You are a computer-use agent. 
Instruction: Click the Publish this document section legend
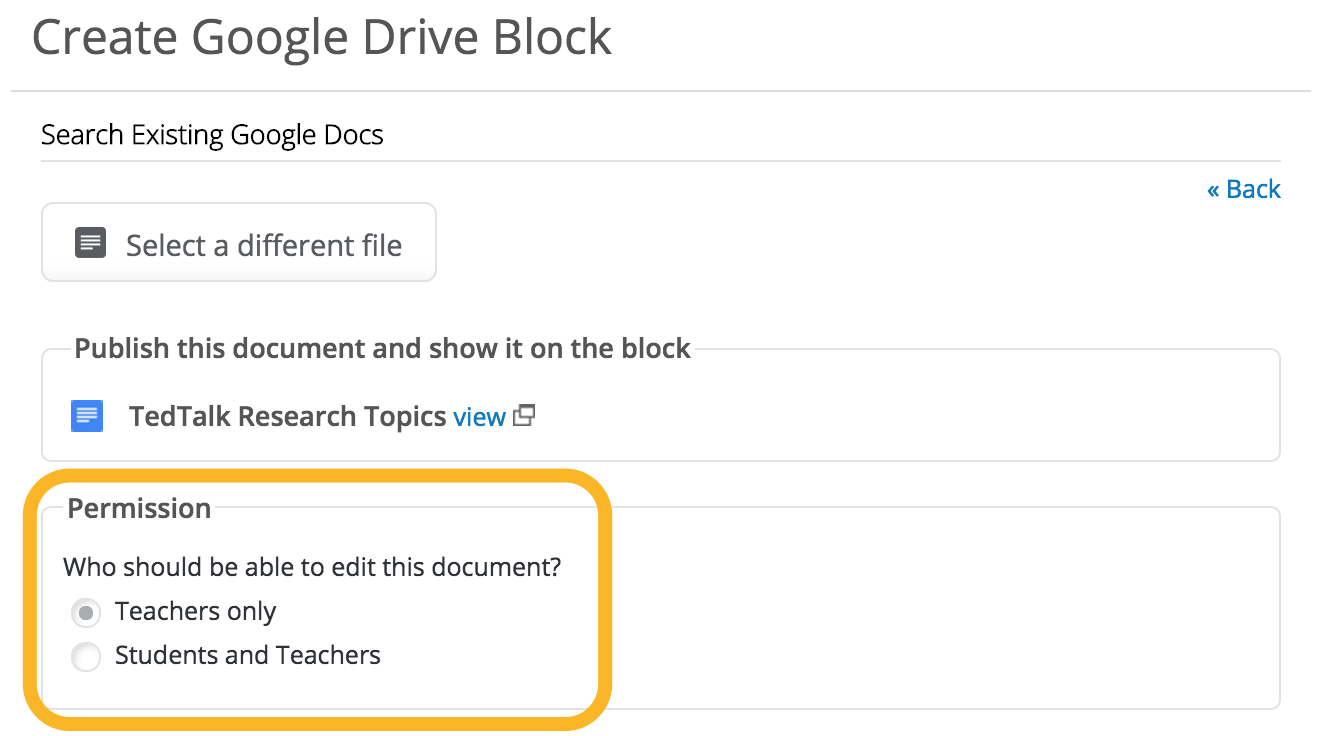point(382,348)
